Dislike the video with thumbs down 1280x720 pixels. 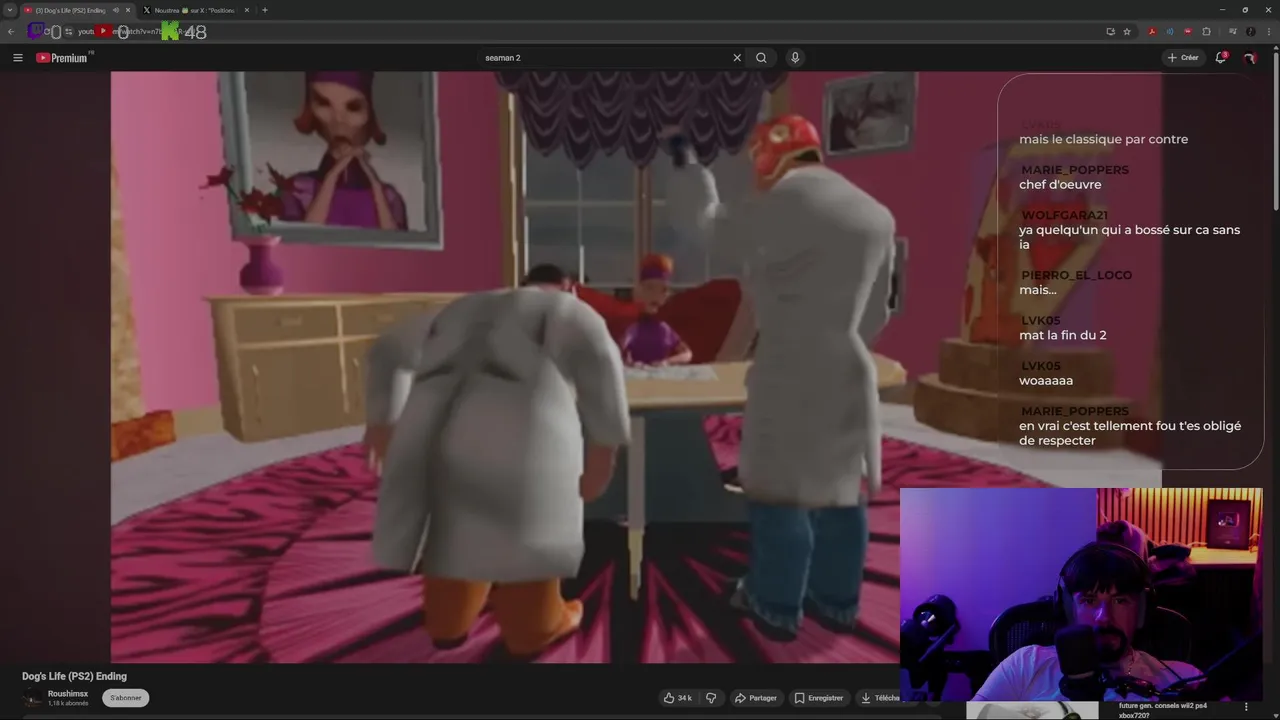pyautogui.click(x=711, y=698)
